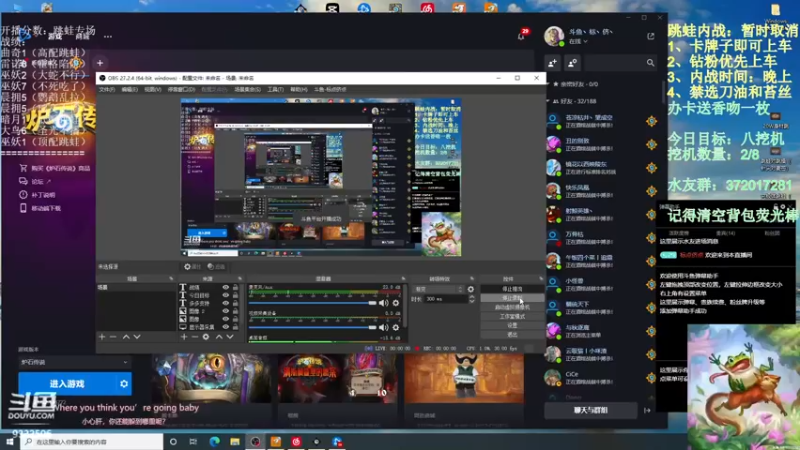
Task: Click transition duration stepper arrows
Action: click(x=471, y=299)
